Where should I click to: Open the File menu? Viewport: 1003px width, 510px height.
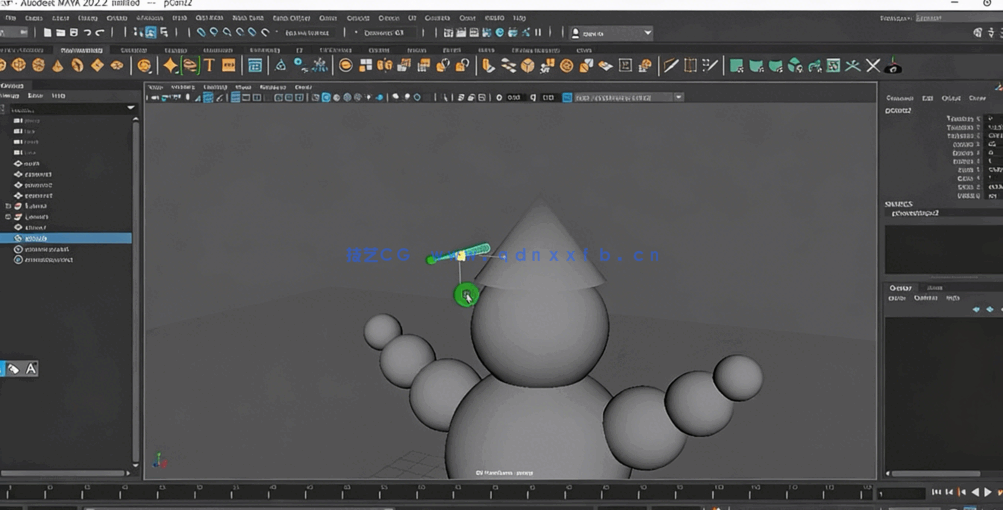coord(11,18)
